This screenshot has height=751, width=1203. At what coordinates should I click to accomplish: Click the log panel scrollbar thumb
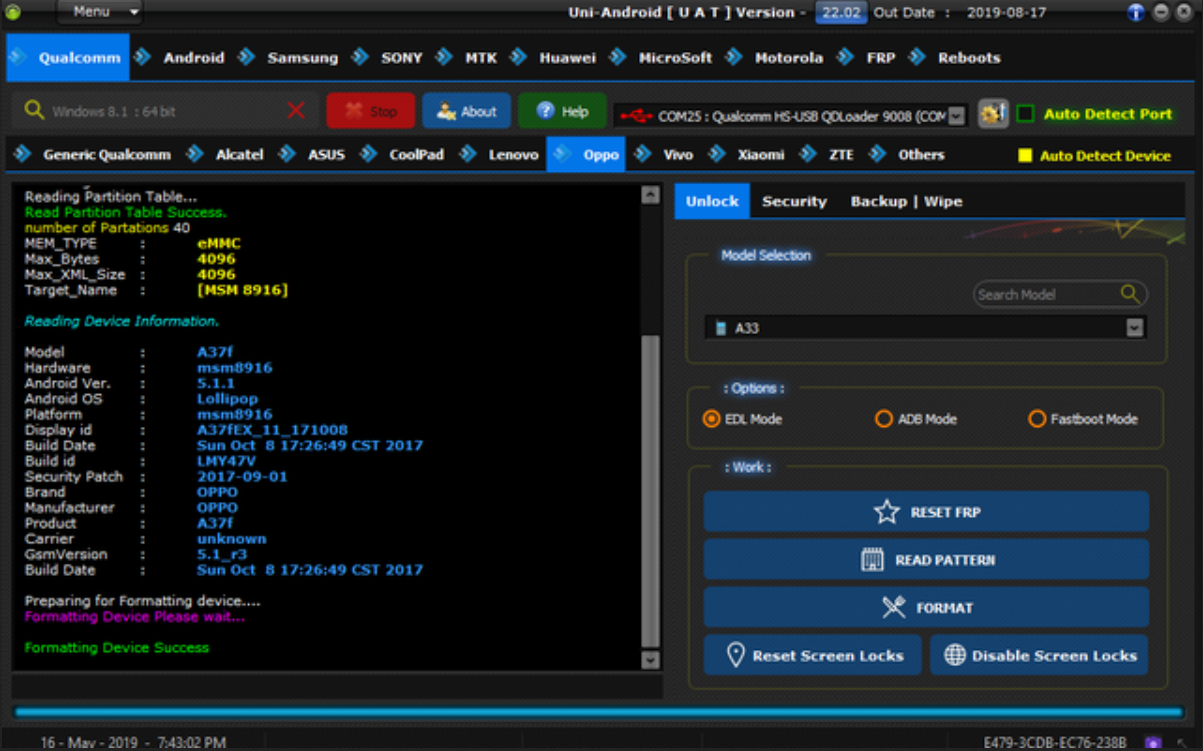coord(650,491)
